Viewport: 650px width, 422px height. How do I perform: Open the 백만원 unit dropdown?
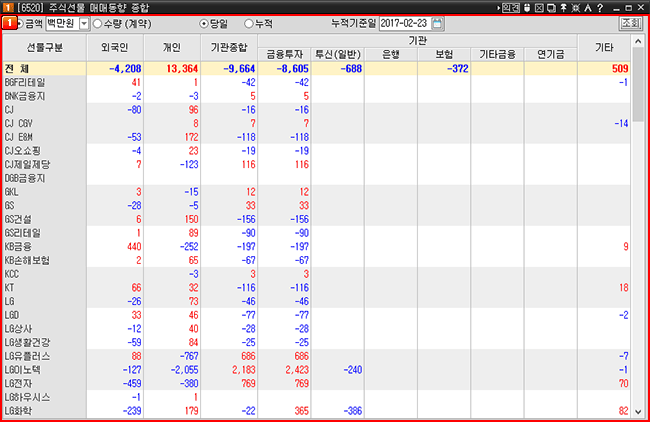coord(84,24)
